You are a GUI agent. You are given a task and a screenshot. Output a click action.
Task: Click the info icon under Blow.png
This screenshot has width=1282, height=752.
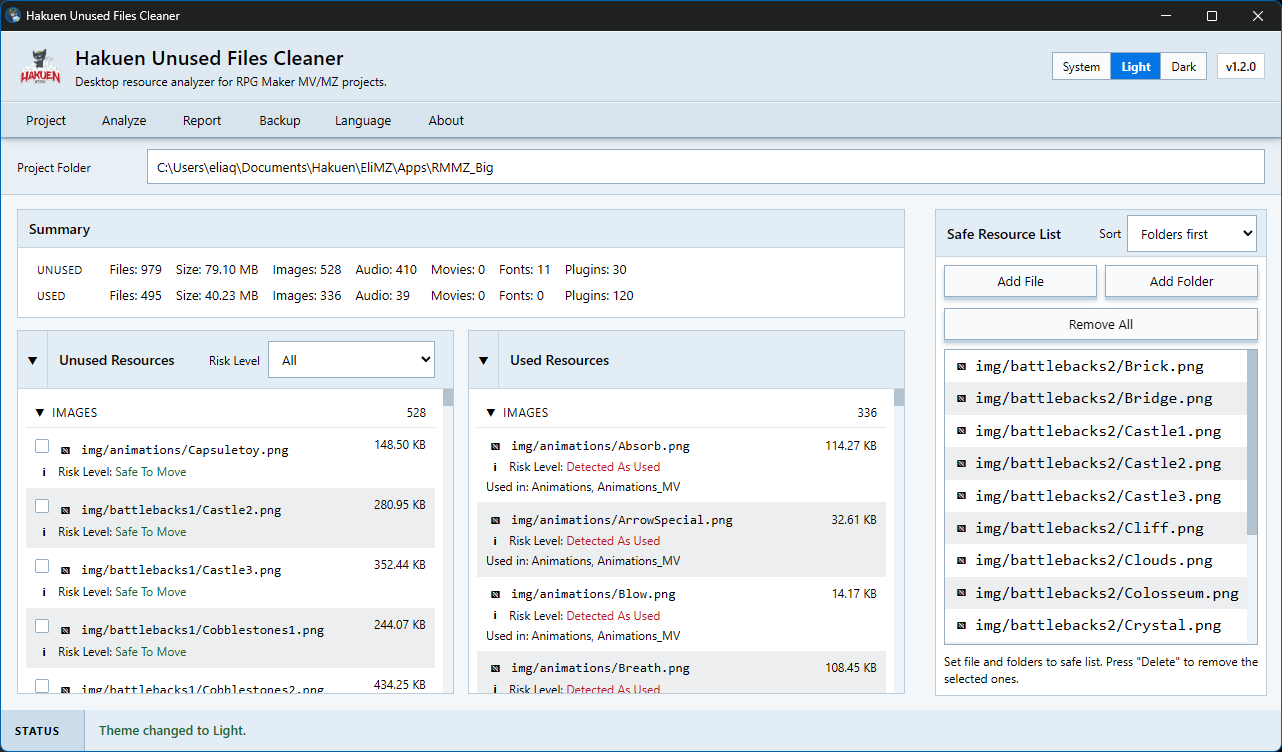pos(495,616)
